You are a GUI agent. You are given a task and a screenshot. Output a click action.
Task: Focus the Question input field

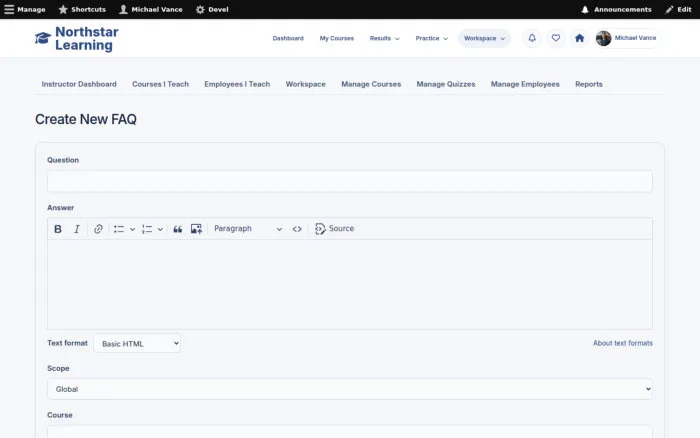tap(350, 181)
